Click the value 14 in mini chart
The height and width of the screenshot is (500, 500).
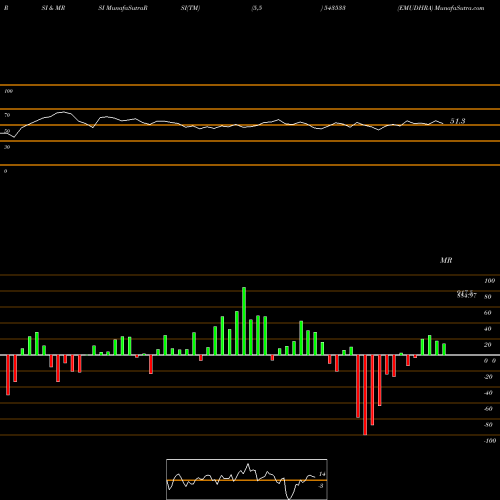click(322, 474)
